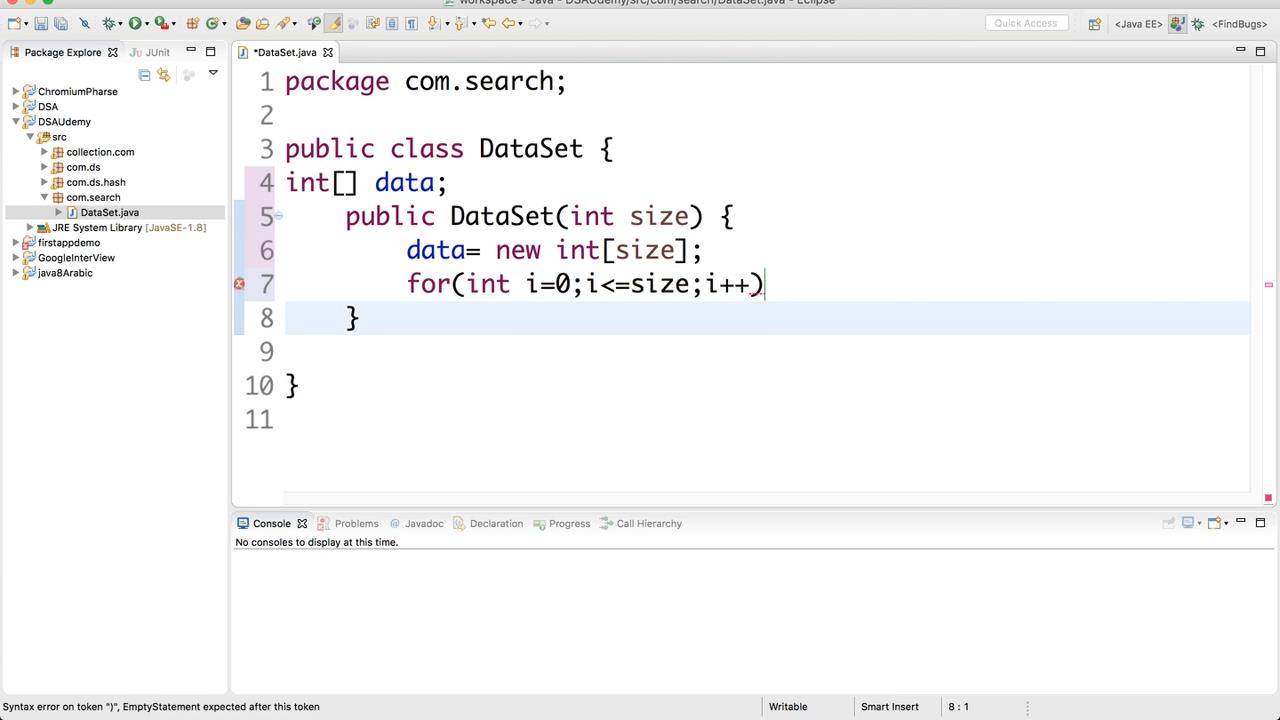Click the error marker on line 7
This screenshot has height=720, width=1280.
point(239,284)
